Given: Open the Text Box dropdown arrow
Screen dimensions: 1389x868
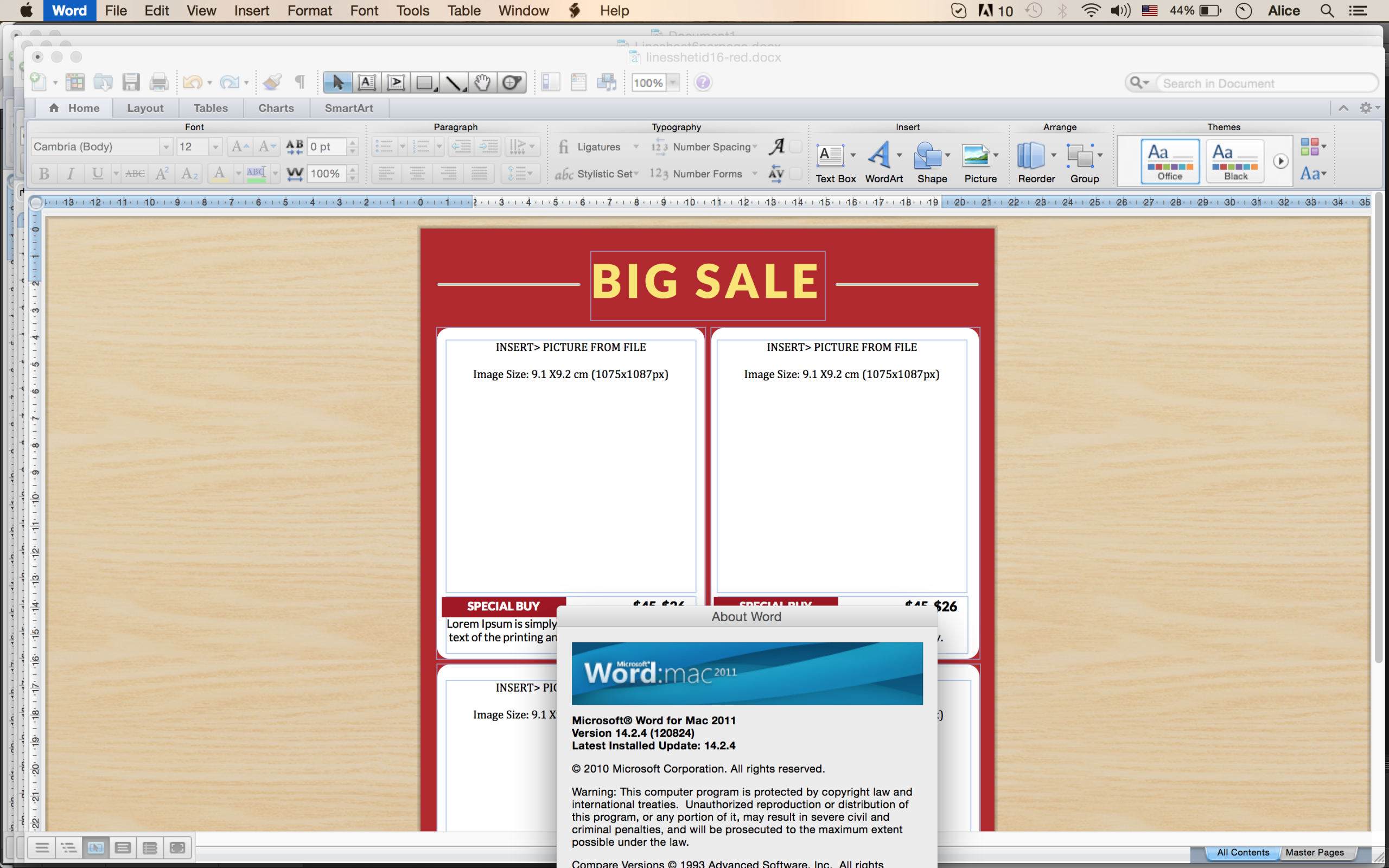Looking at the screenshot, I should (853, 155).
